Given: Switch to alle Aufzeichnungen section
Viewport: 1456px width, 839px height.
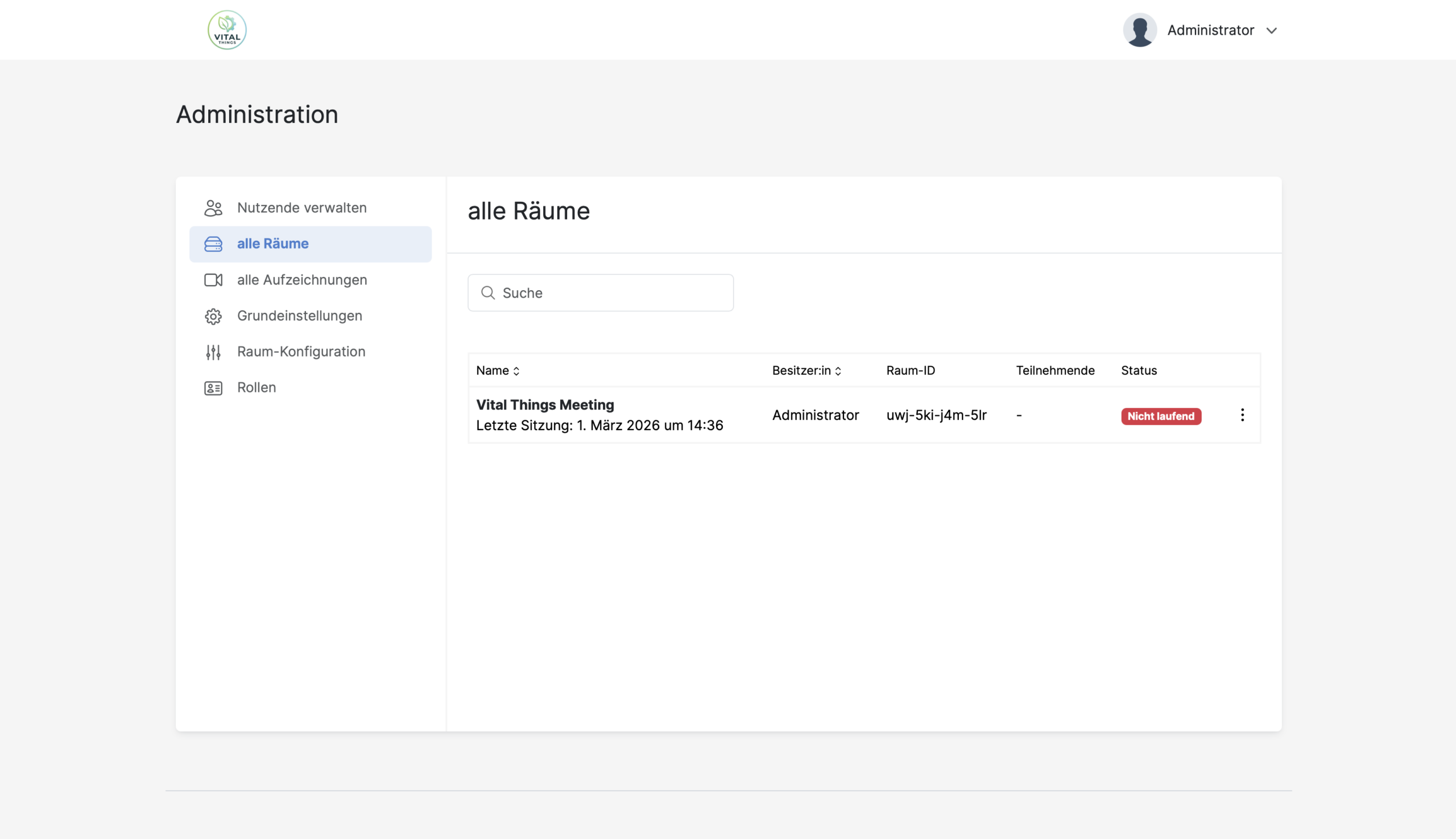Looking at the screenshot, I should pos(301,279).
